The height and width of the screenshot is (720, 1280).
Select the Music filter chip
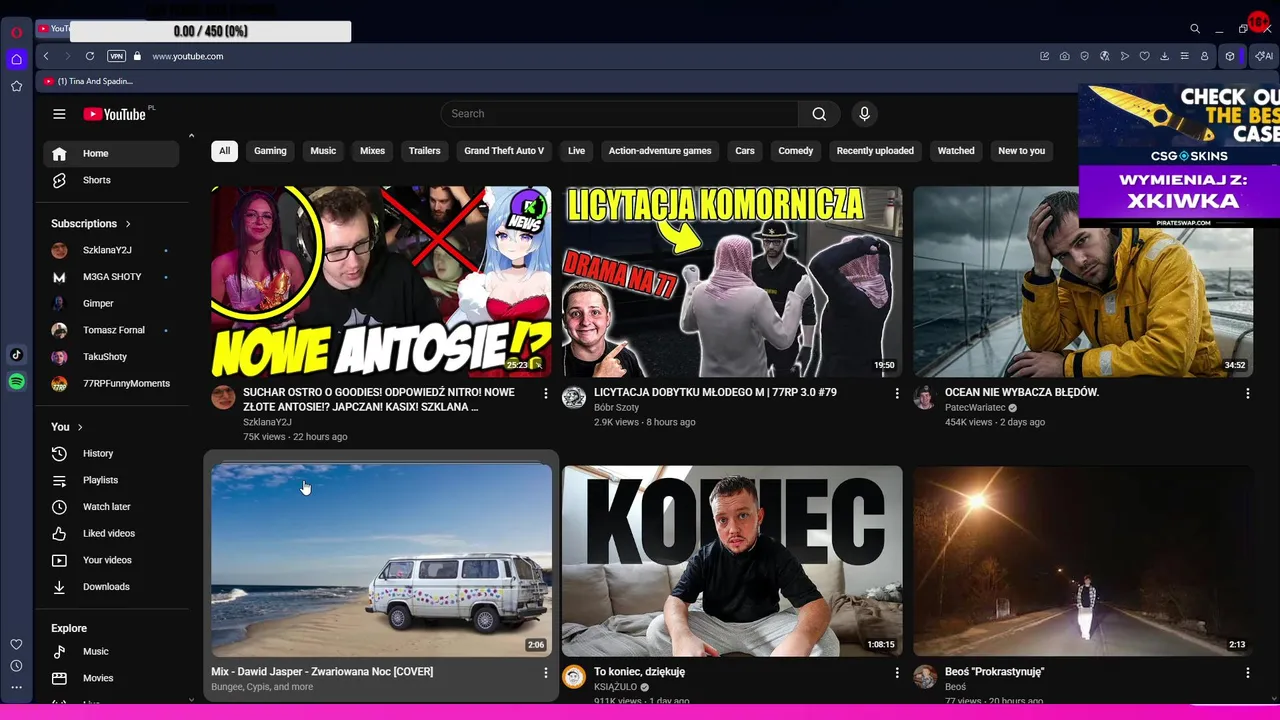point(323,151)
